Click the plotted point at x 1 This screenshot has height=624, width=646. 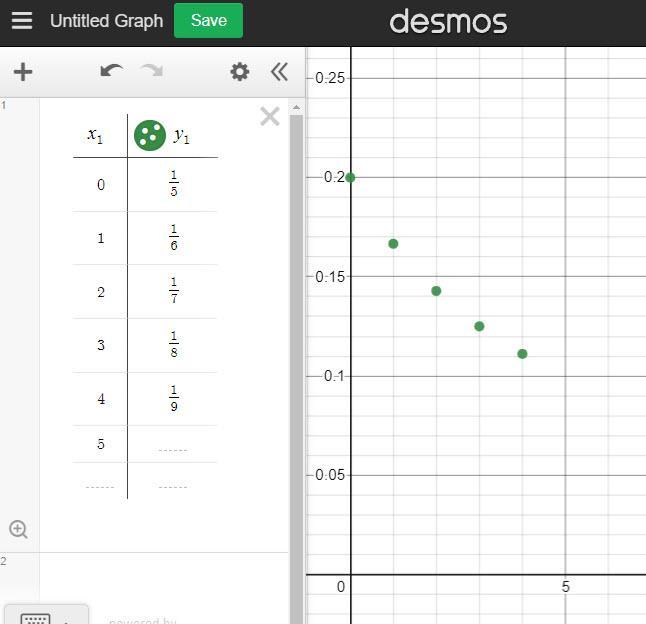(393, 244)
